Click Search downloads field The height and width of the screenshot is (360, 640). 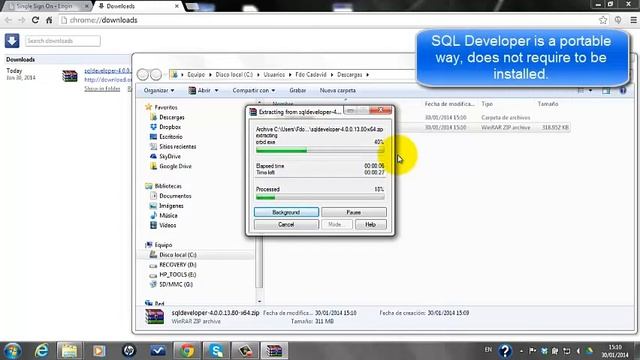click(62, 41)
